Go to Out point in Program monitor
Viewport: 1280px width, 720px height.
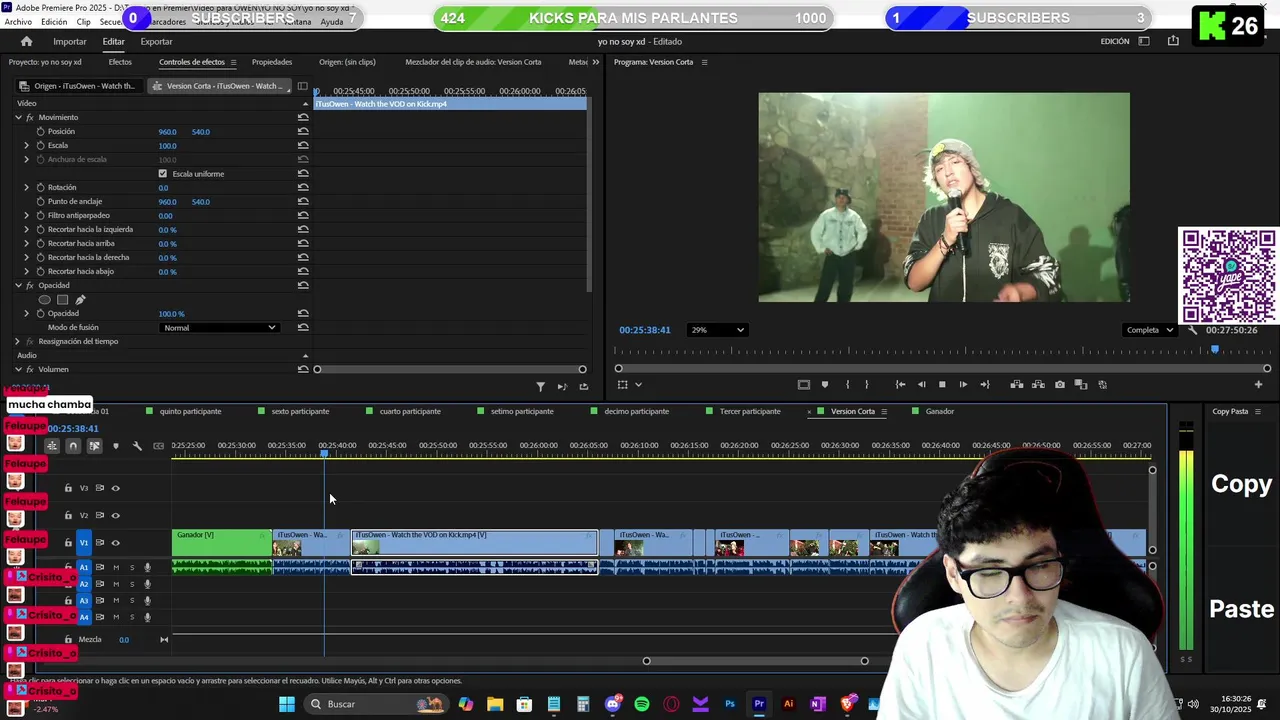point(985,384)
